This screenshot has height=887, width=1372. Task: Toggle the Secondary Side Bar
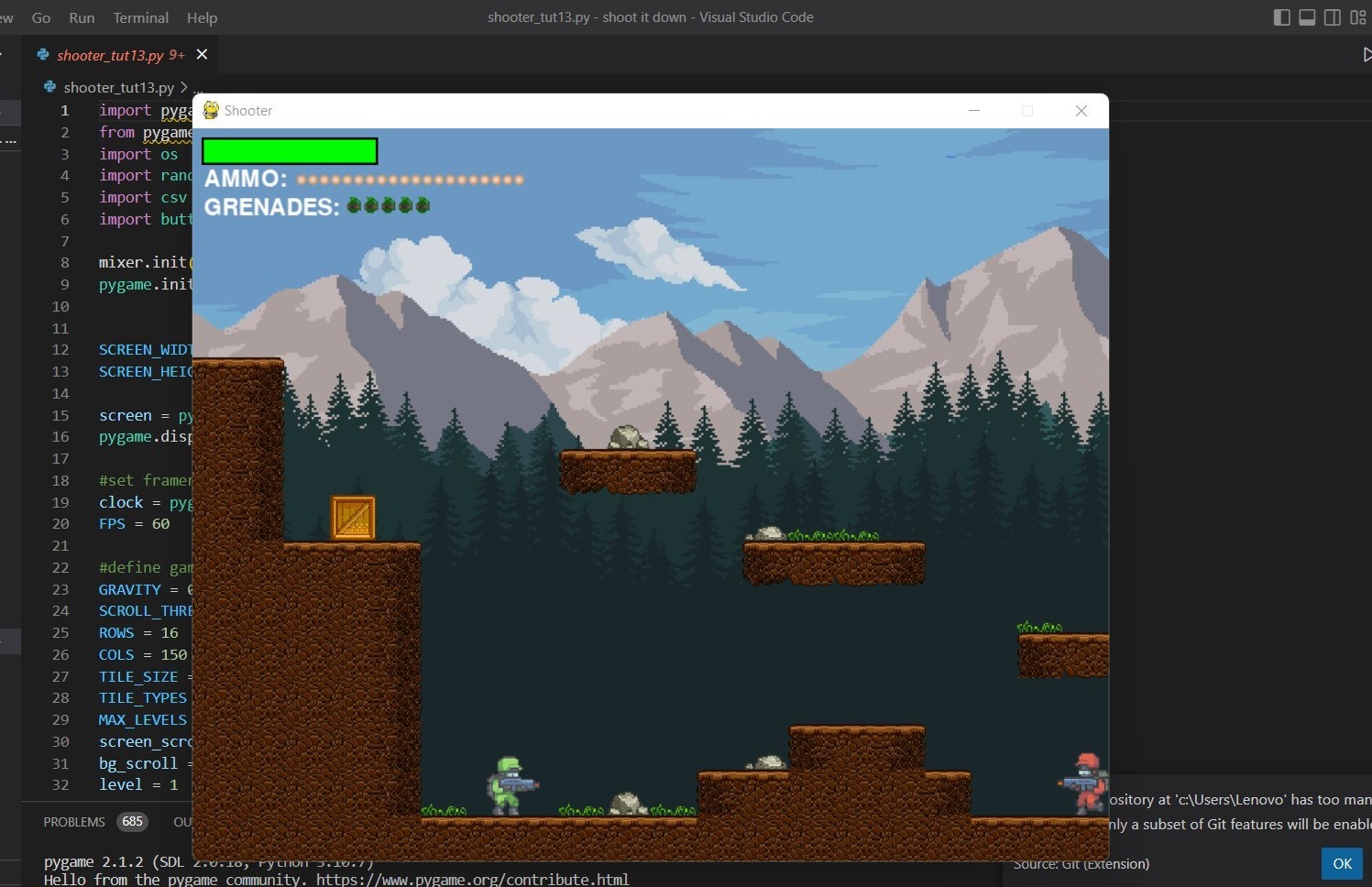coord(1333,16)
